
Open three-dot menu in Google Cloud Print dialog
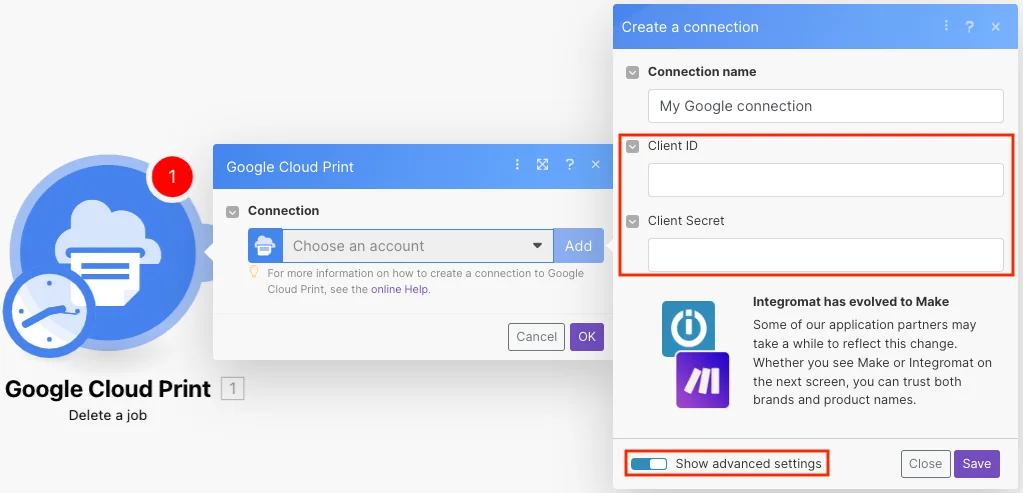click(x=517, y=164)
